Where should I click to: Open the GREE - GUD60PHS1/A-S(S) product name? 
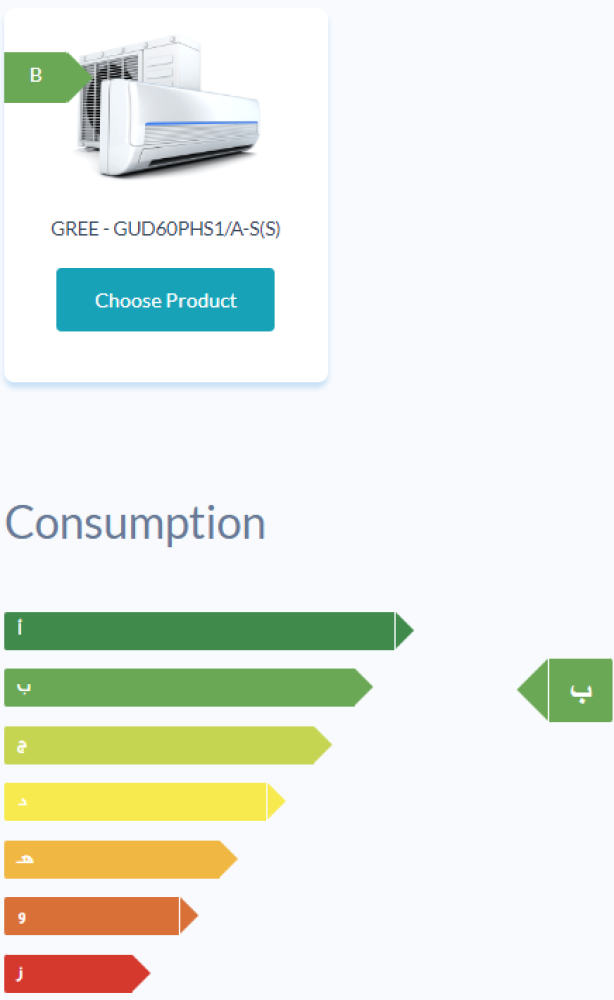click(x=166, y=228)
